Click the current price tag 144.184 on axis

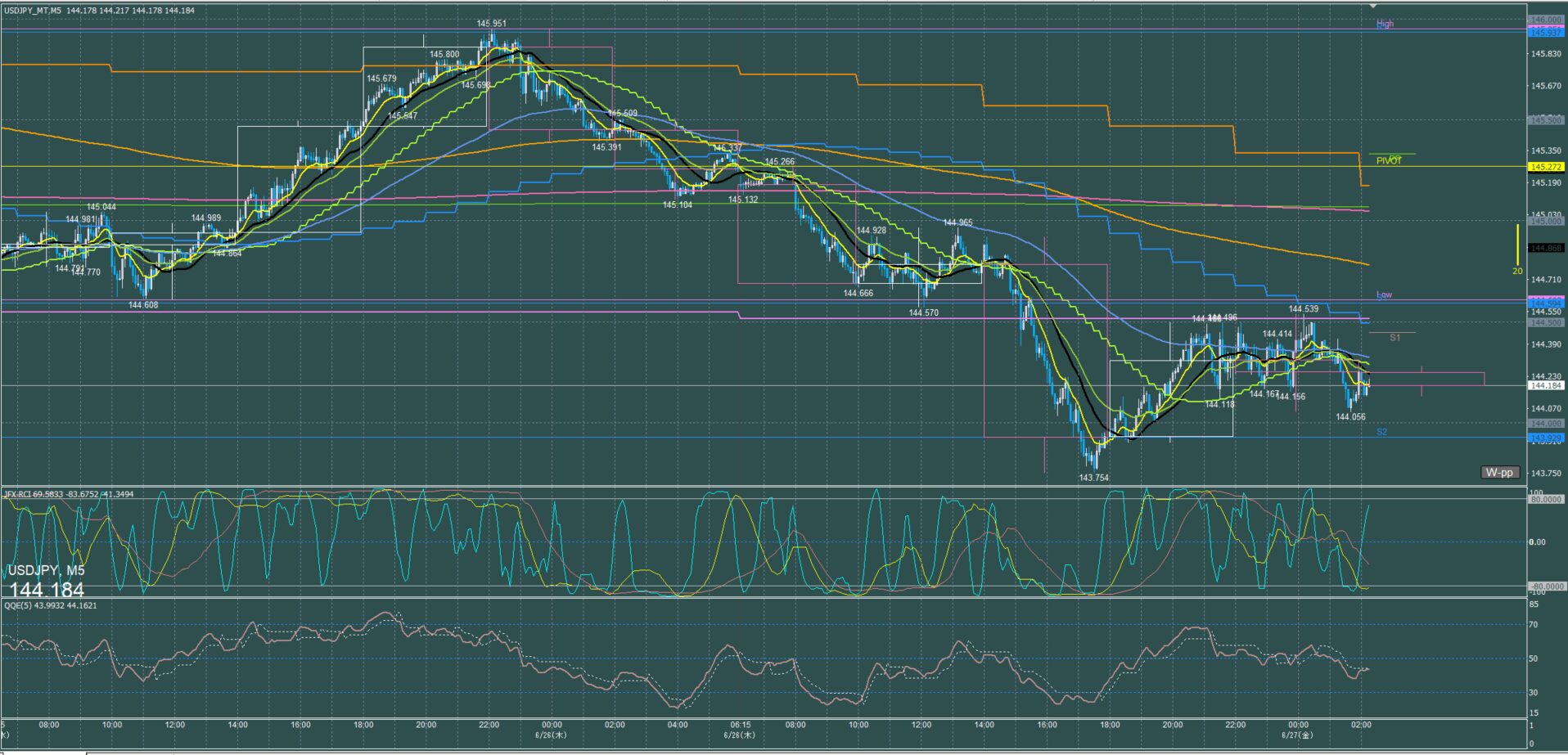point(1546,385)
